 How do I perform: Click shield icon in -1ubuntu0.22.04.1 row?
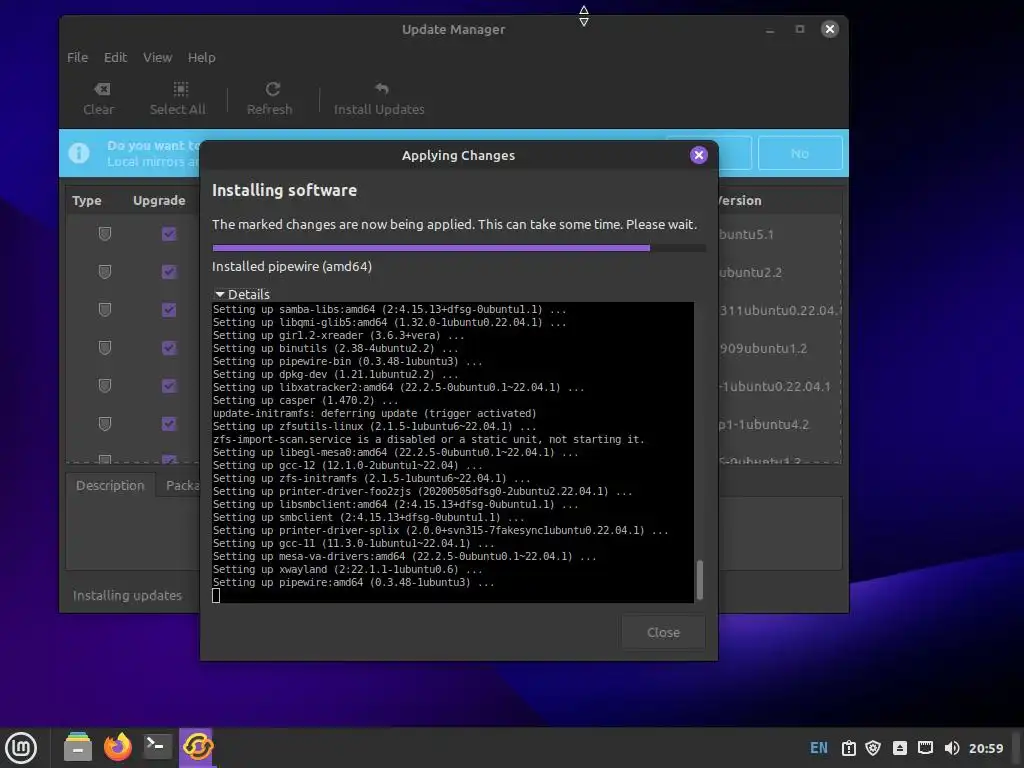pyautogui.click(x=104, y=386)
